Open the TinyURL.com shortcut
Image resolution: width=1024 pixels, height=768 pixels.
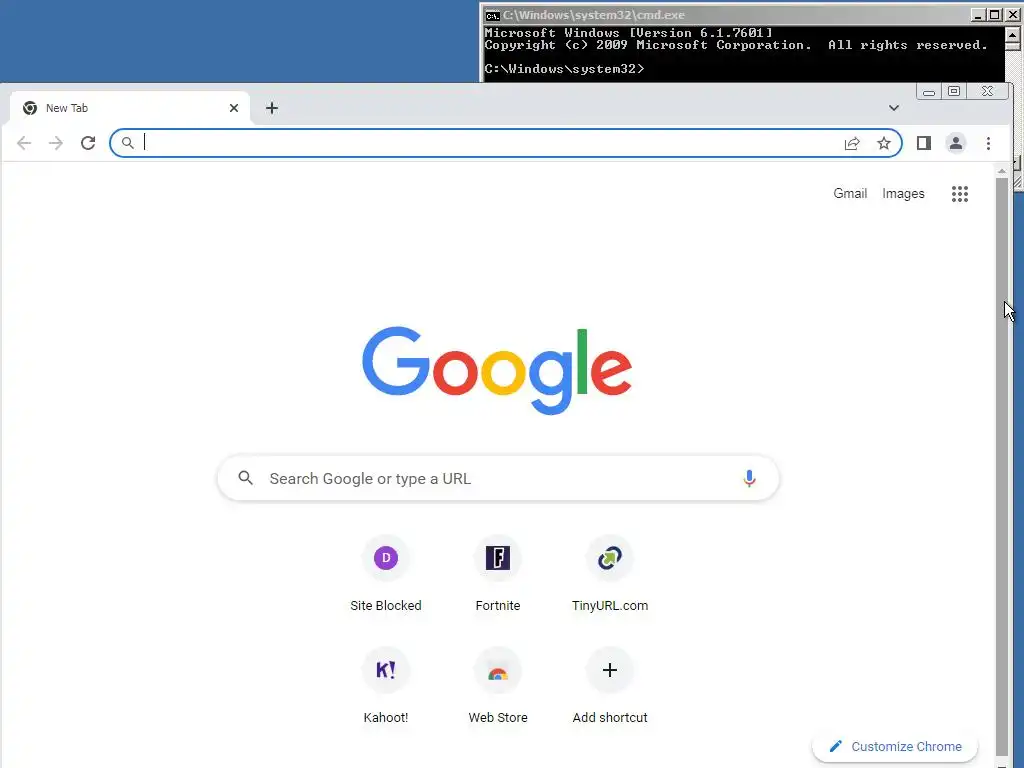610,574
